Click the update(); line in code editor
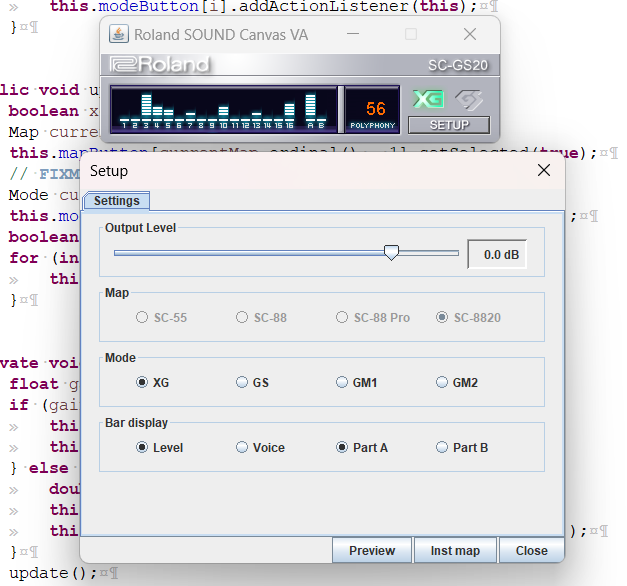 53,573
